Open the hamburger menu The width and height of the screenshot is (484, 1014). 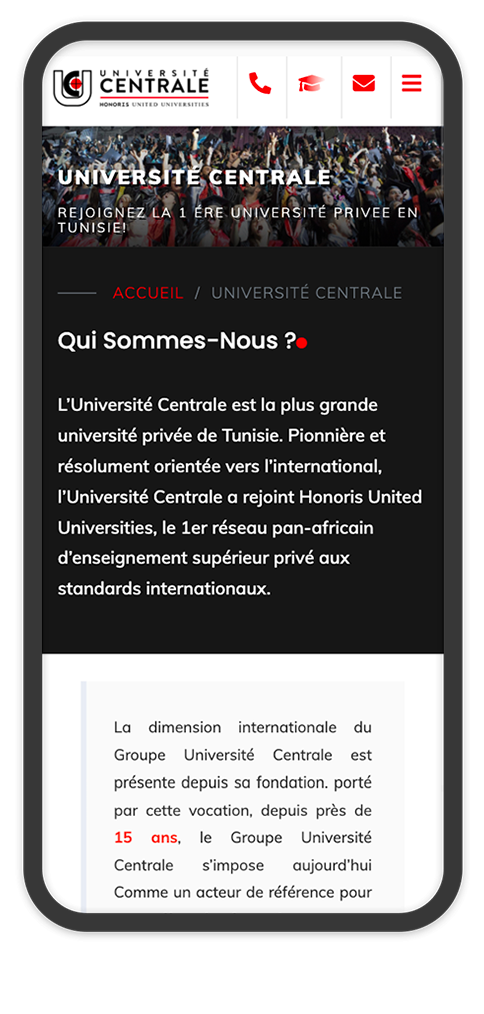click(x=412, y=83)
